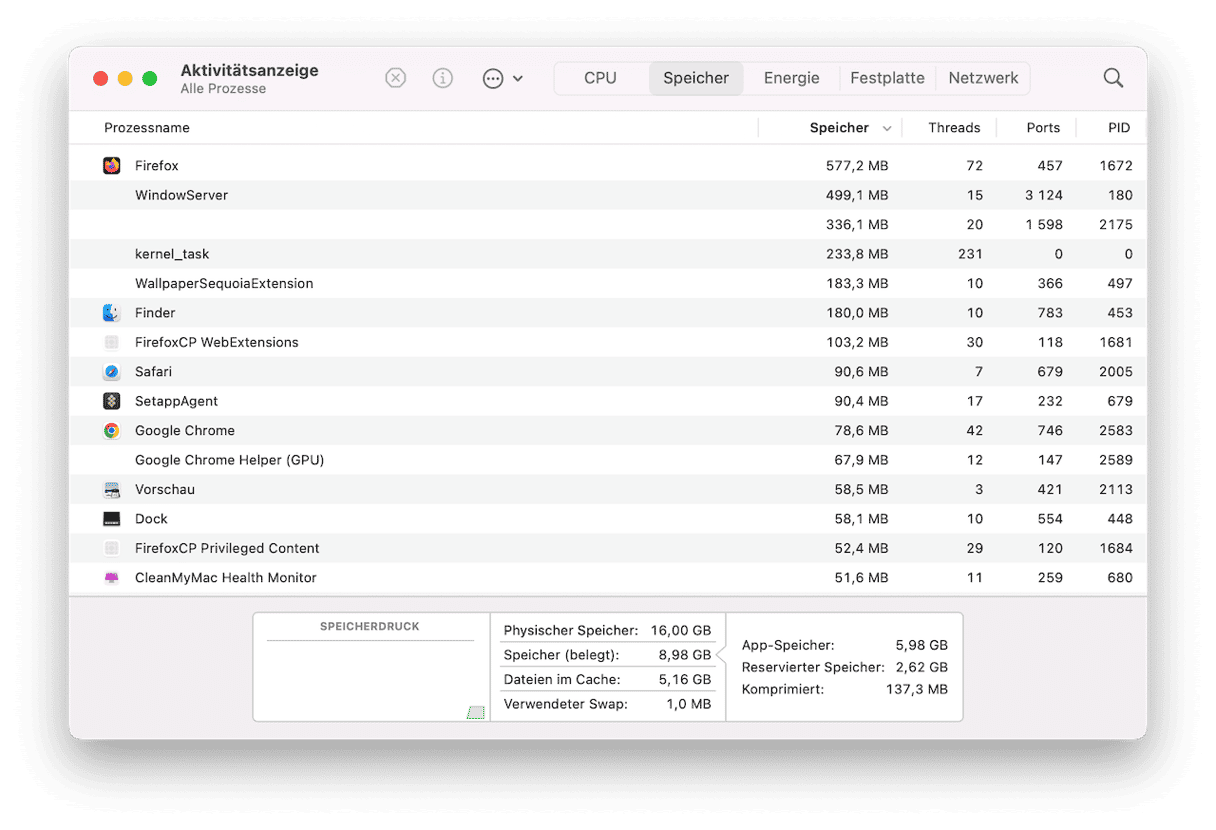Sort by the Ports column header
This screenshot has width=1216, height=830.
[x=1043, y=128]
